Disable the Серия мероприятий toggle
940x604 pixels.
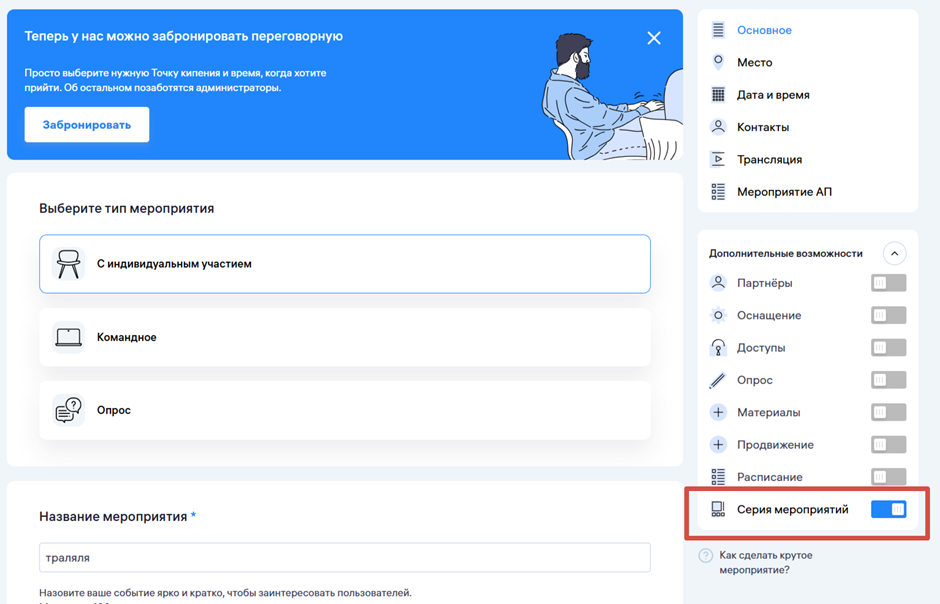[x=888, y=509]
